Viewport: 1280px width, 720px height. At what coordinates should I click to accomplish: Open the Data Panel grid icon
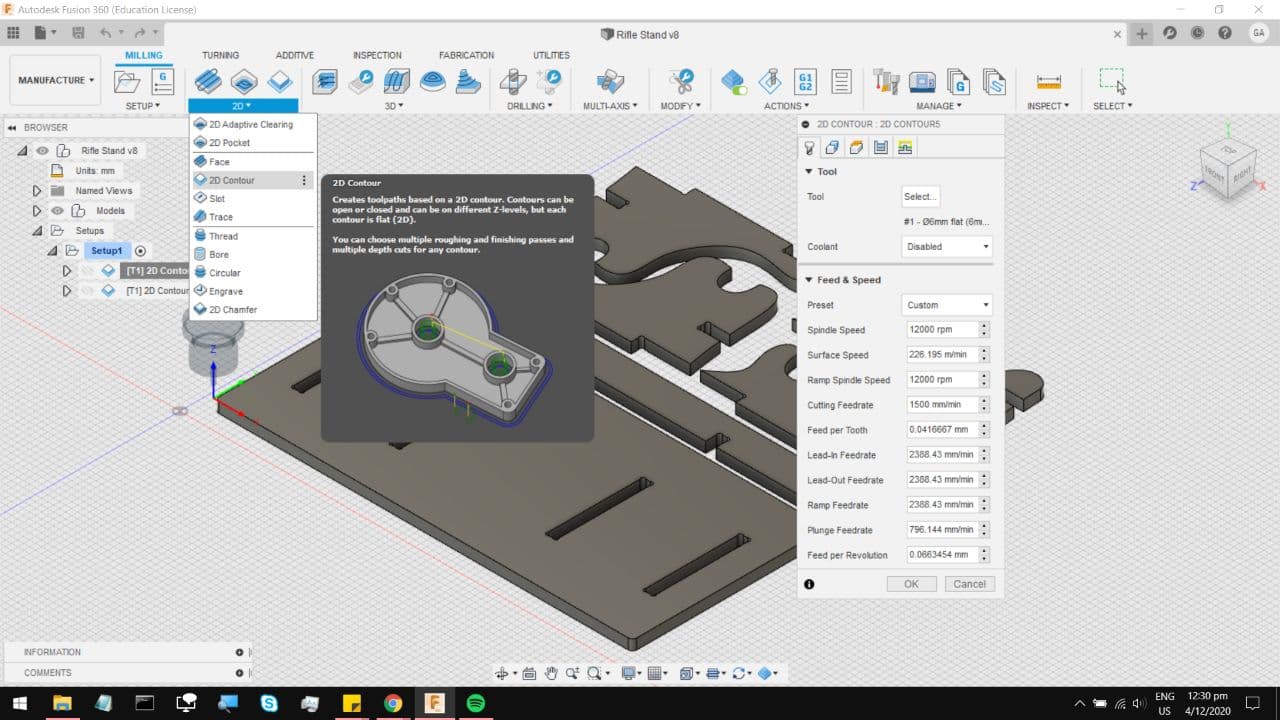[x=13, y=33]
